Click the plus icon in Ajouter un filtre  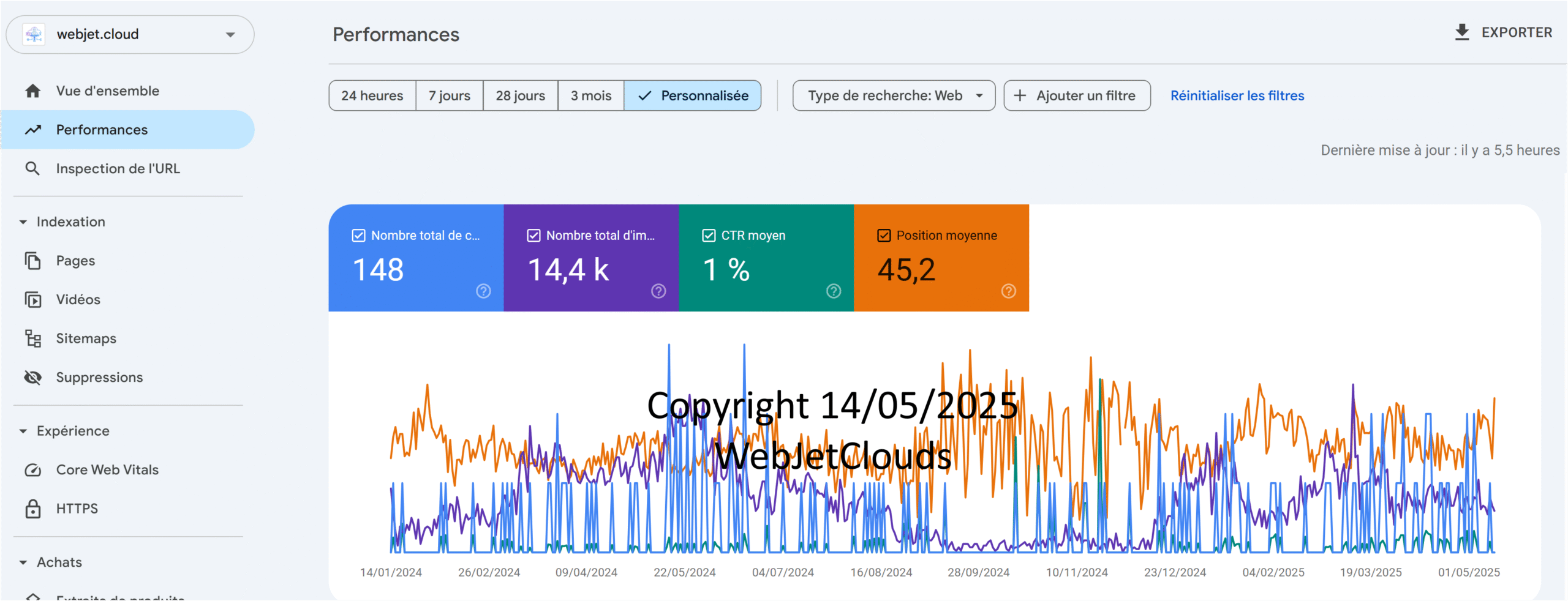1020,95
